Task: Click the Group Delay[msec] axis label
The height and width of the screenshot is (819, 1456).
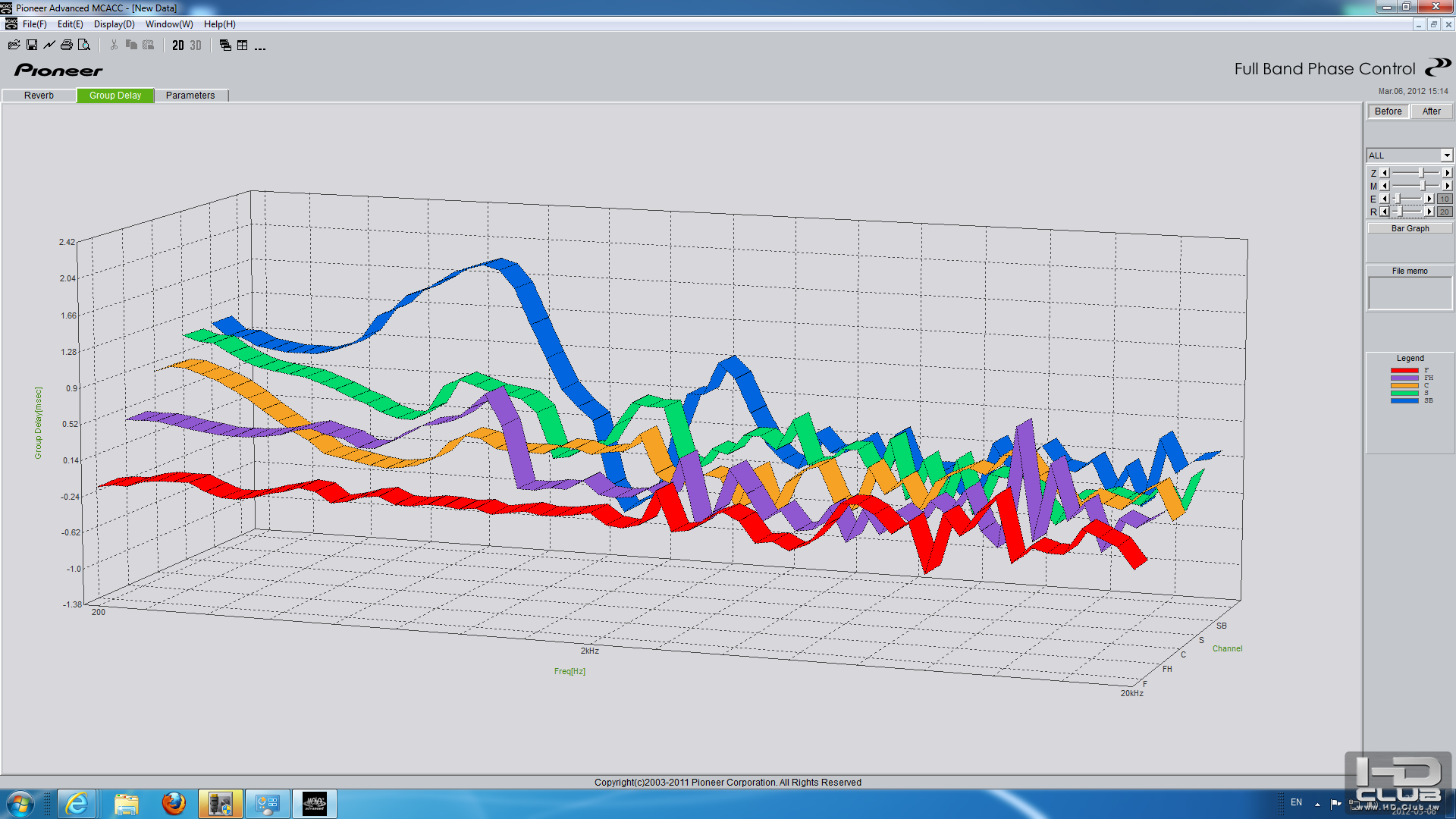Action: click(x=38, y=423)
